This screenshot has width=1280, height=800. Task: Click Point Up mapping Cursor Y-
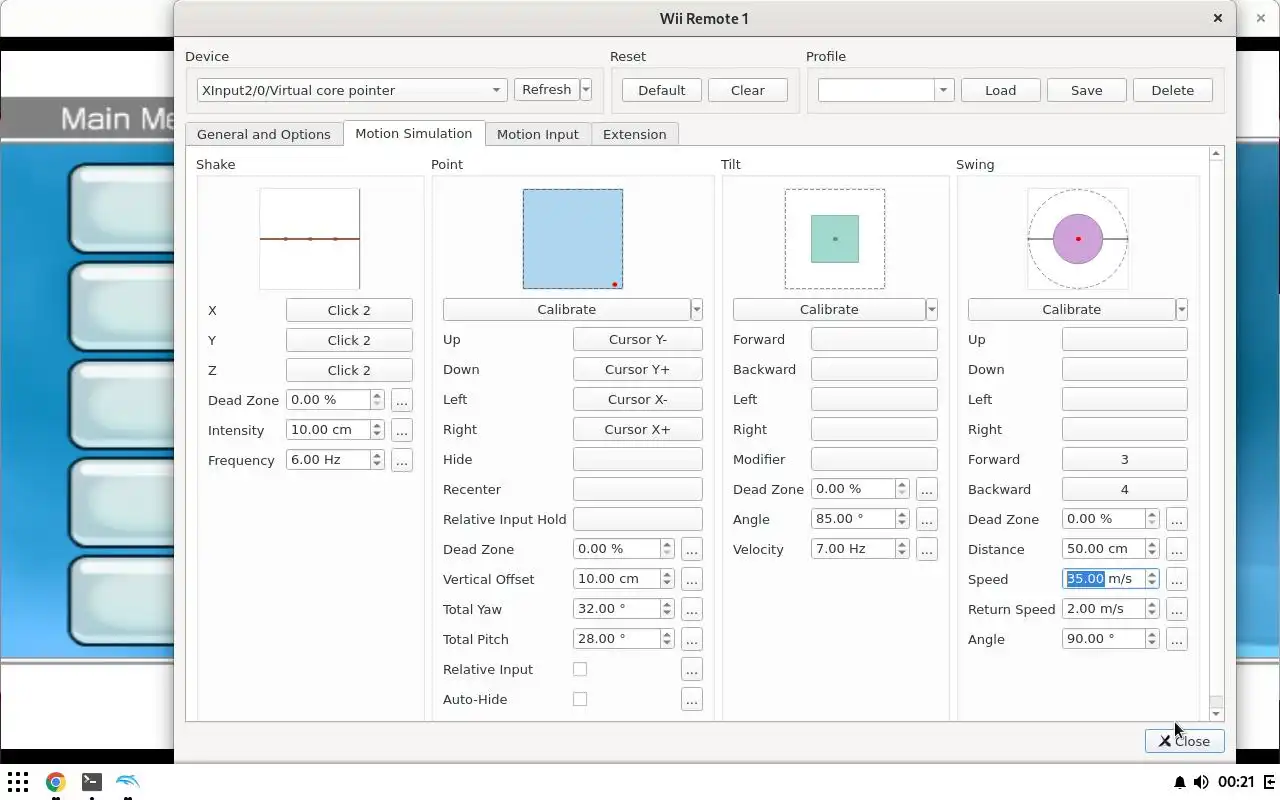pyautogui.click(x=638, y=339)
